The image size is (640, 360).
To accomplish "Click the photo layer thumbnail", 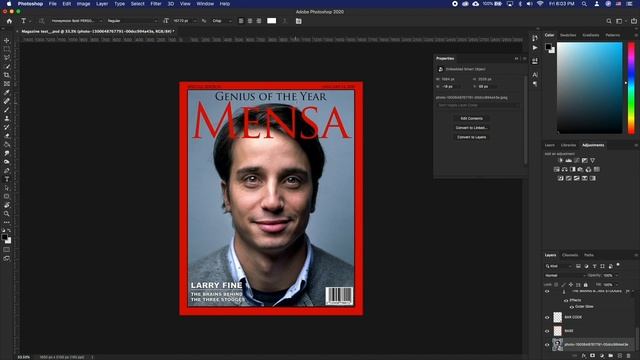I will tap(558, 345).
